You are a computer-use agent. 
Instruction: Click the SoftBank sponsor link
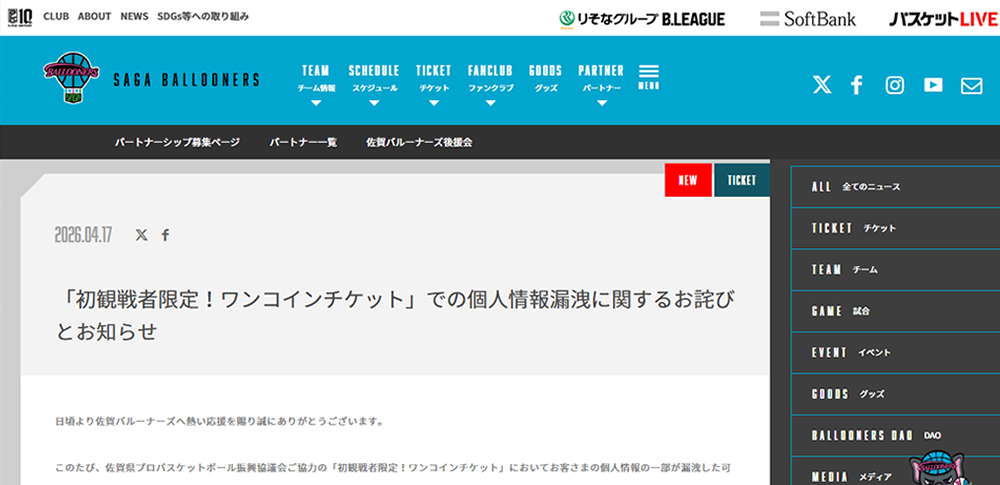(x=808, y=18)
